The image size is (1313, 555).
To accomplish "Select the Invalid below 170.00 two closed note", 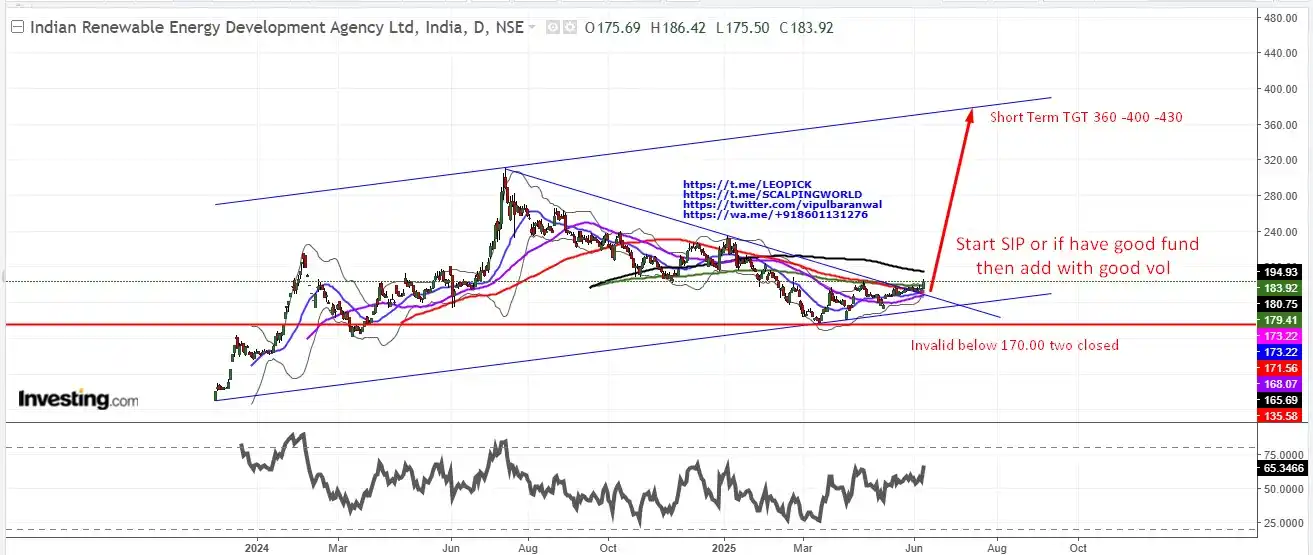I will (x=1014, y=346).
